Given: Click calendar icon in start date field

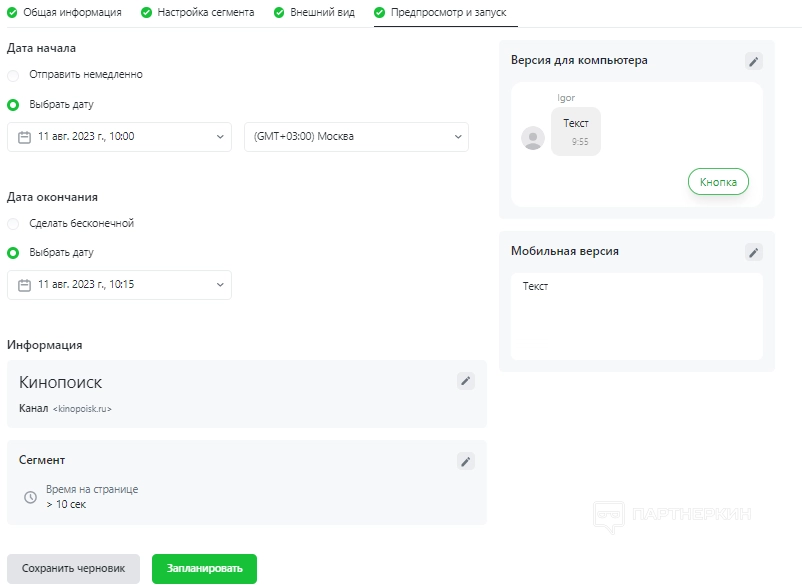Looking at the screenshot, I should (25, 137).
